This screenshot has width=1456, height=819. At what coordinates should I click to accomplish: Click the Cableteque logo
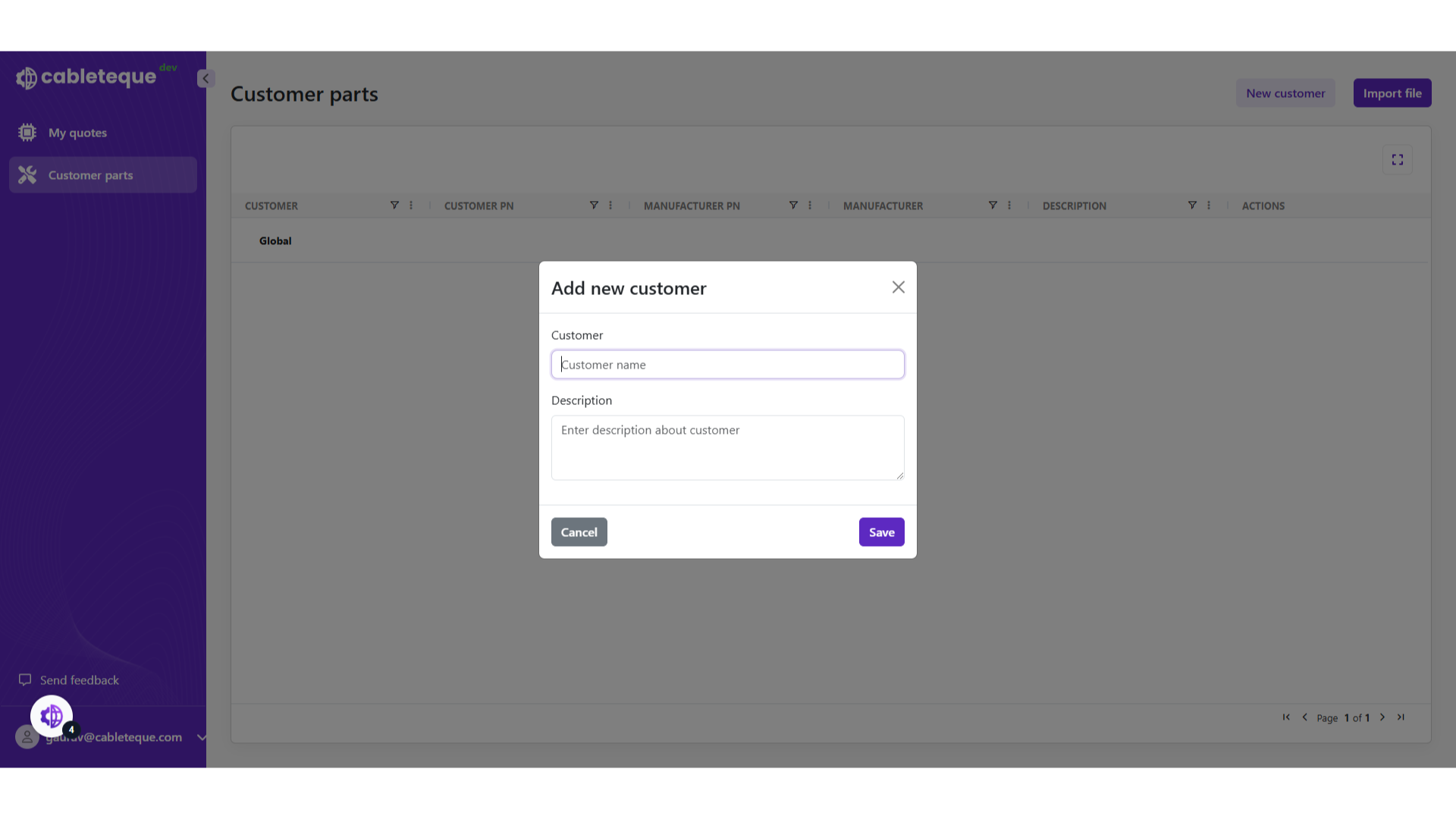[86, 76]
